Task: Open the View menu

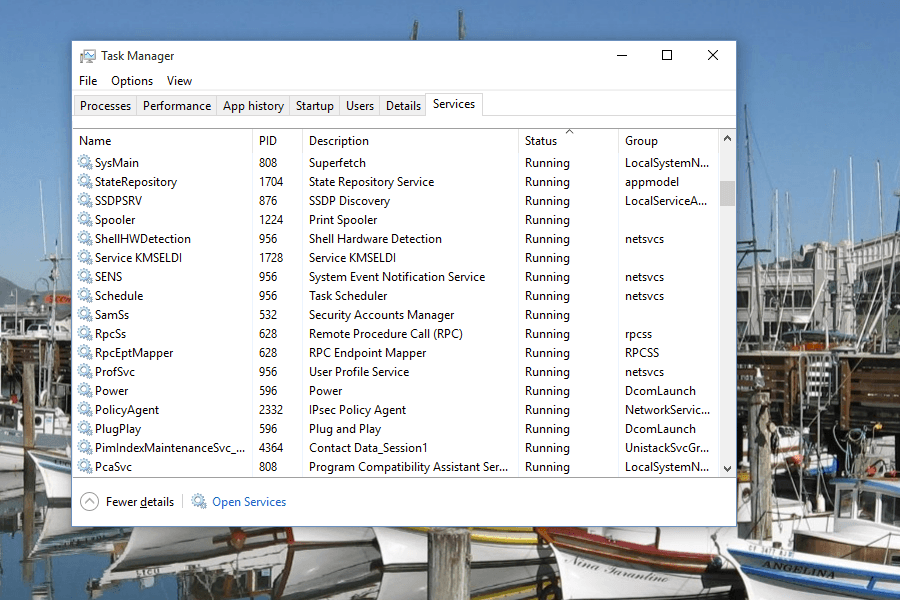Action: (179, 81)
